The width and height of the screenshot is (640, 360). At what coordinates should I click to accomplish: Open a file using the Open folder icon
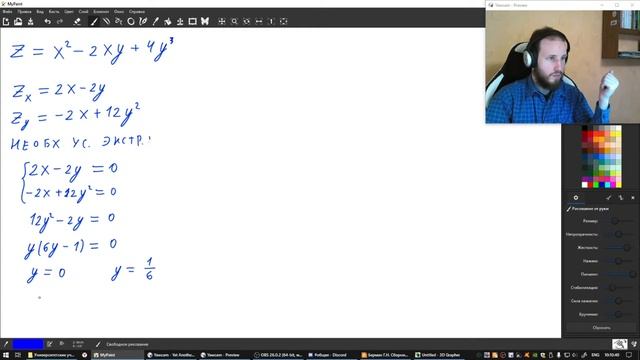(18, 21)
